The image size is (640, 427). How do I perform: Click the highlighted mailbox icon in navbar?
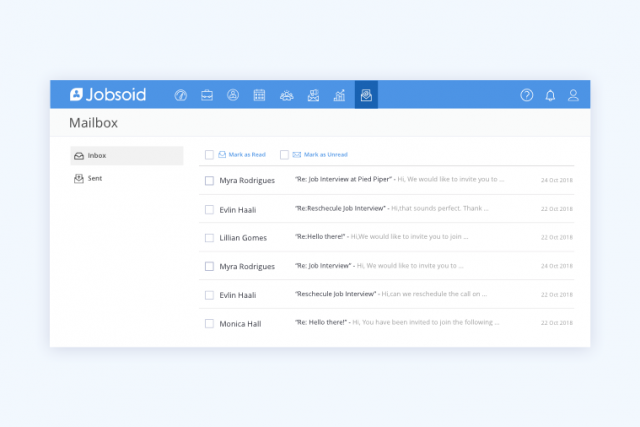click(366, 95)
